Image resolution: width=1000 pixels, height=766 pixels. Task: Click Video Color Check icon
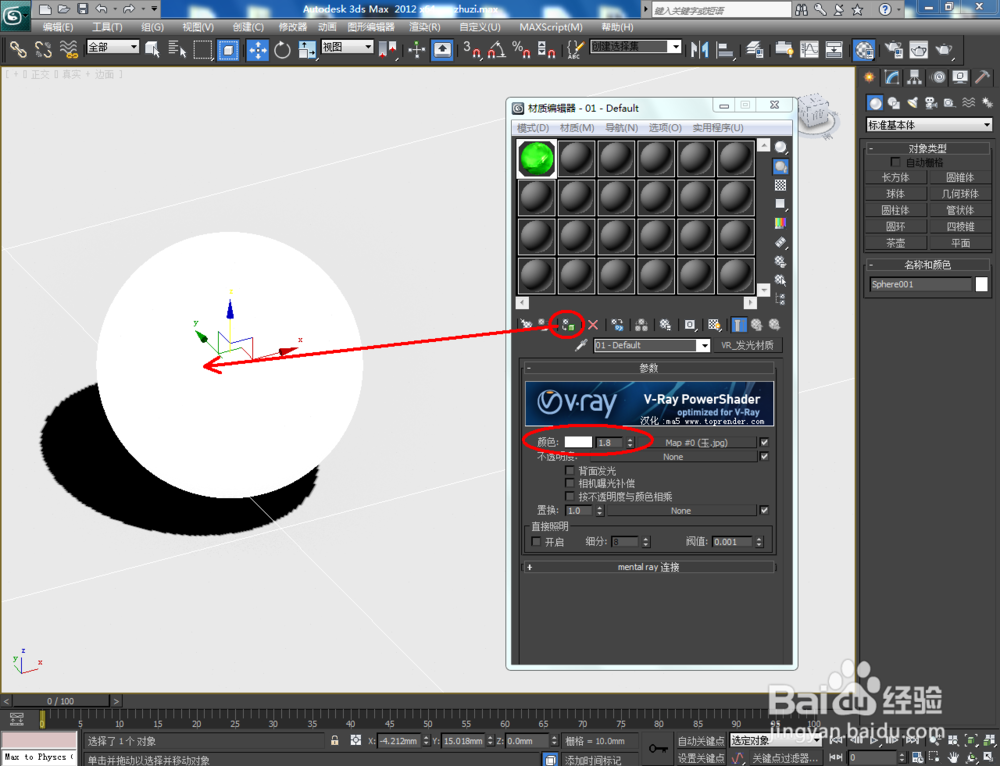coord(780,223)
